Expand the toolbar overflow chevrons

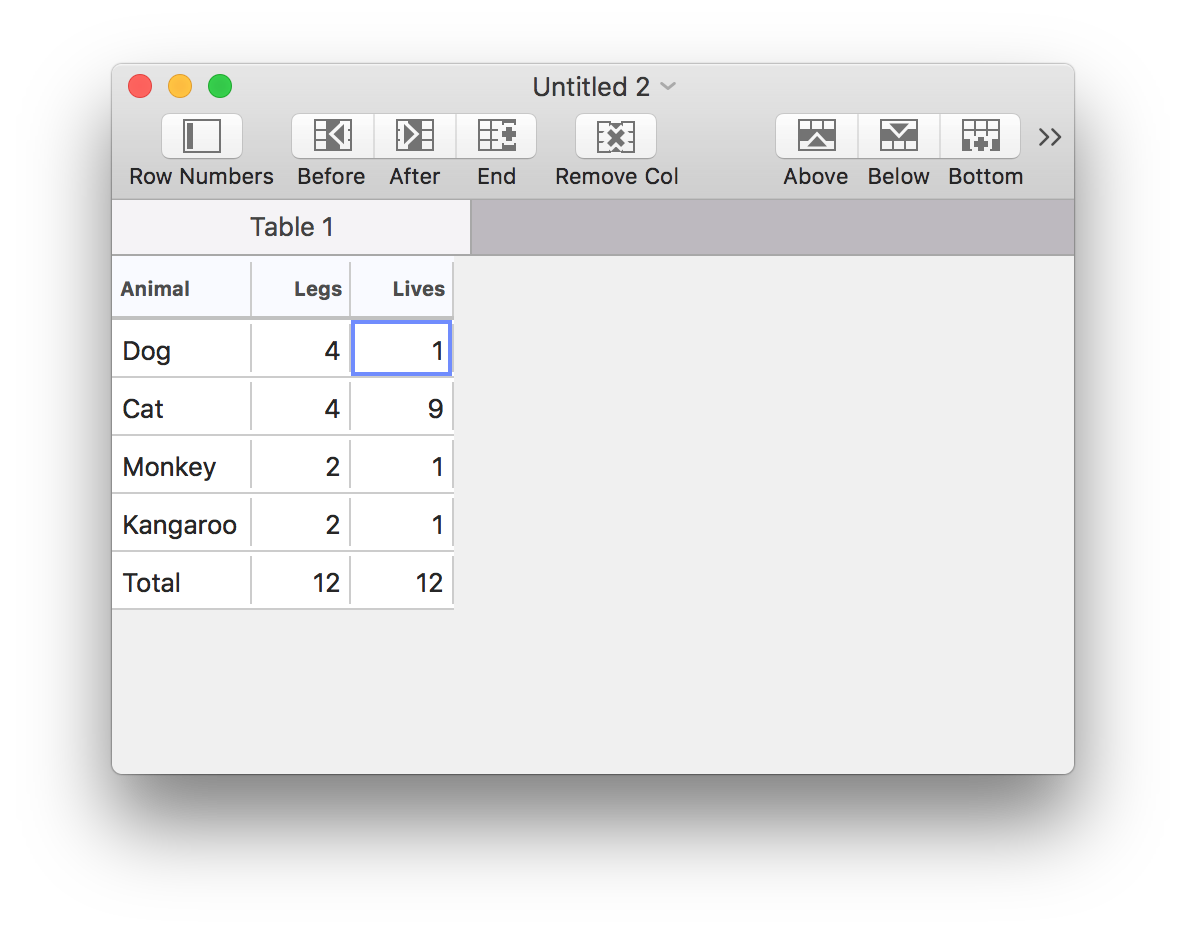click(1050, 137)
